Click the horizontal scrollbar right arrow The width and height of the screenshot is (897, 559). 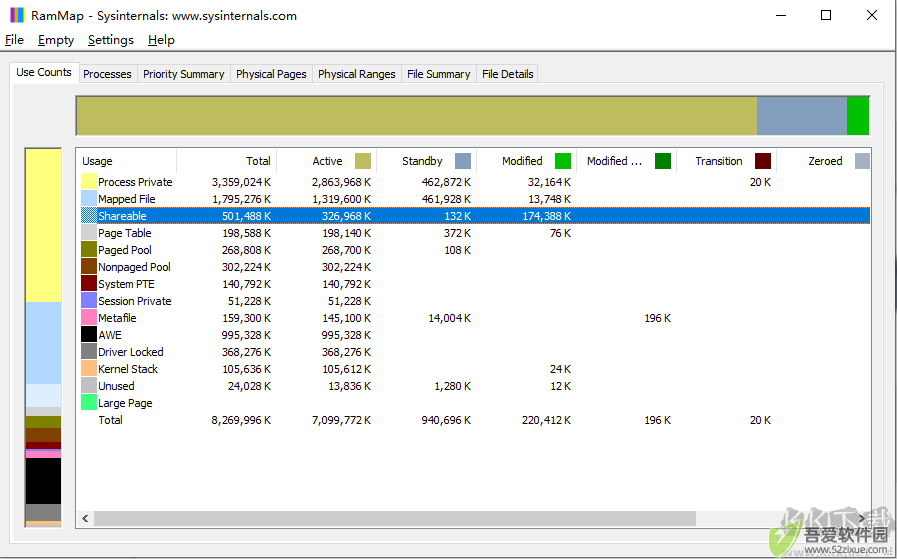[x=862, y=518]
